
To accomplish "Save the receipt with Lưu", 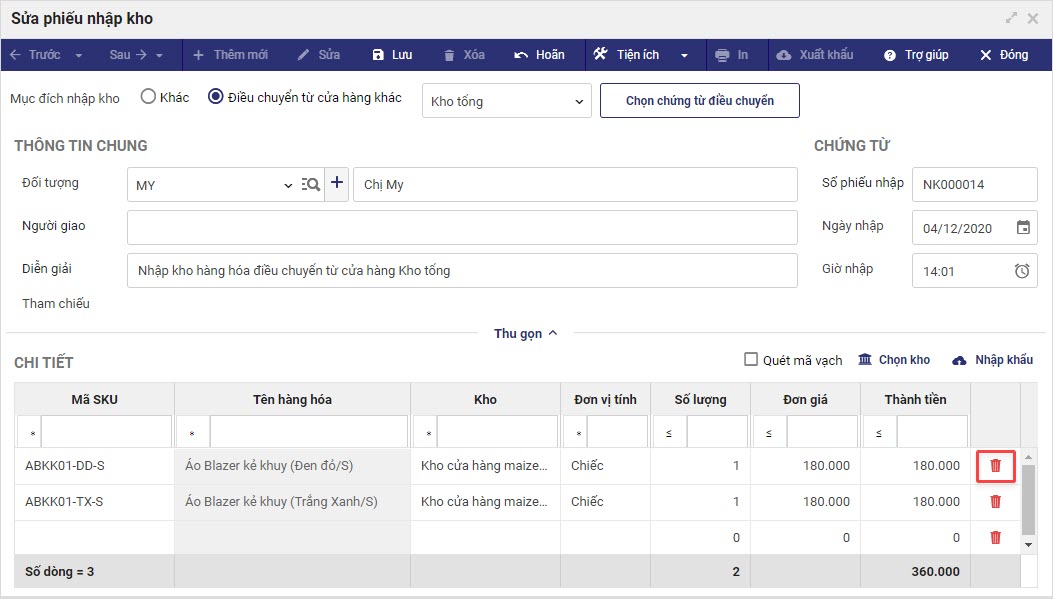I will 391,55.
